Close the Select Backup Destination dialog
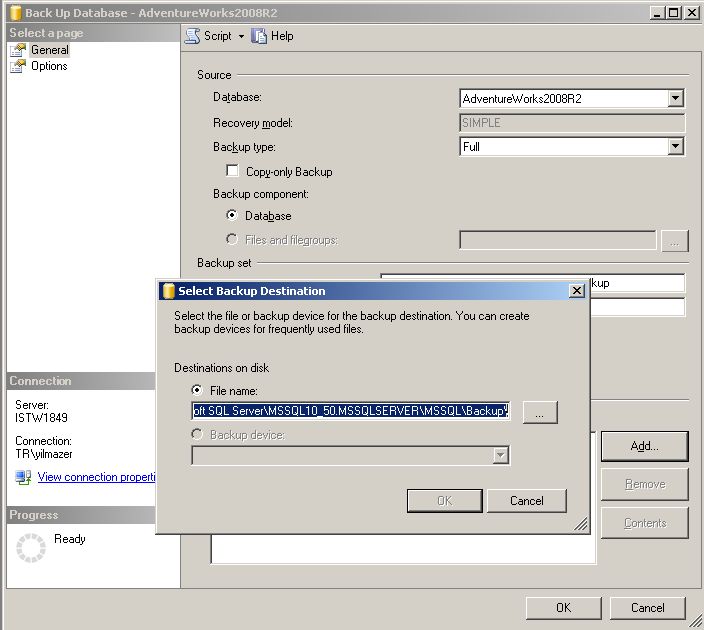Screen dimensions: 704x630 (x=576, y=291)
